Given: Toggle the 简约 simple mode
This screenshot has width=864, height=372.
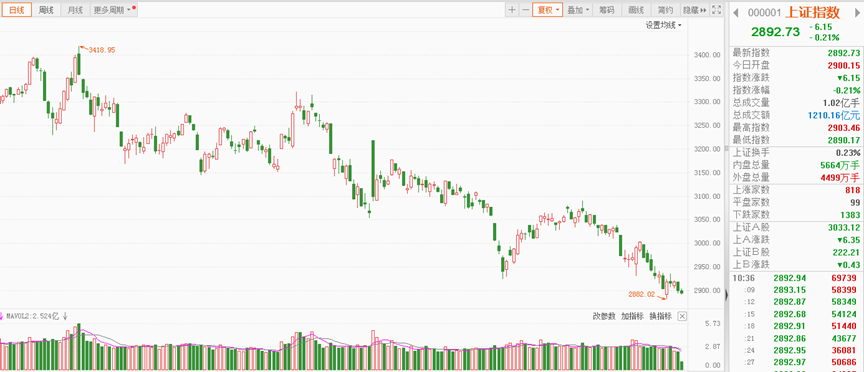Looking at the screenshot, I should tap(666, 10).
